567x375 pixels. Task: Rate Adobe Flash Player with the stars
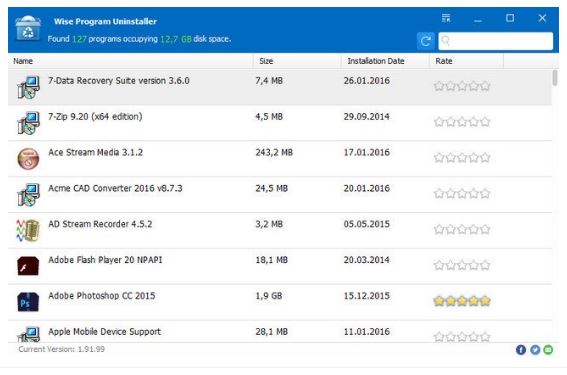point(462,265)
